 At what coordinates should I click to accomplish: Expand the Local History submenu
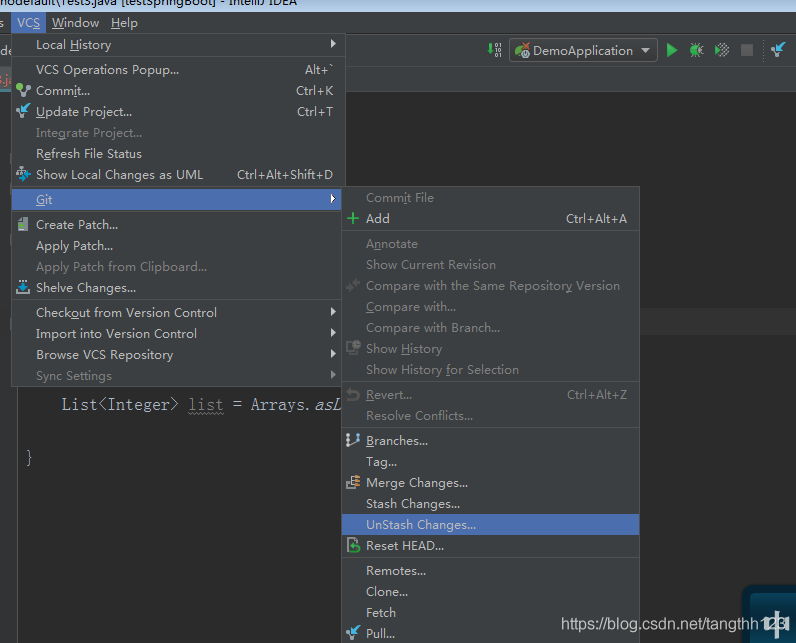(178, 45)
